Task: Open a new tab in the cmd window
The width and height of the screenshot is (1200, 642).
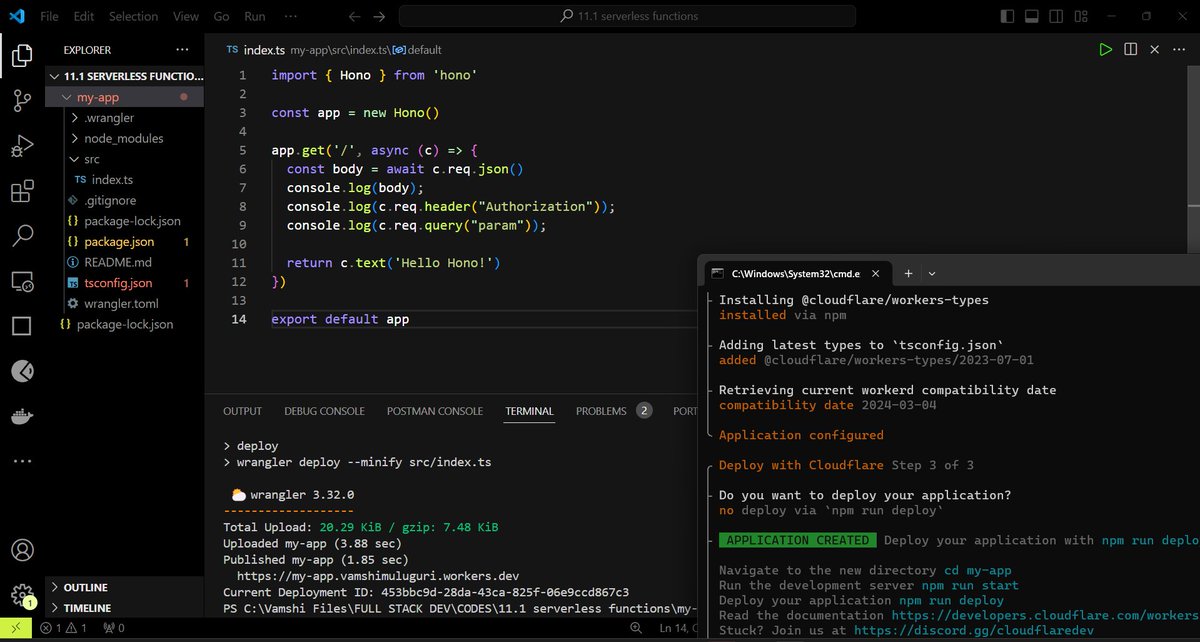Action: (x=909, y=273)
